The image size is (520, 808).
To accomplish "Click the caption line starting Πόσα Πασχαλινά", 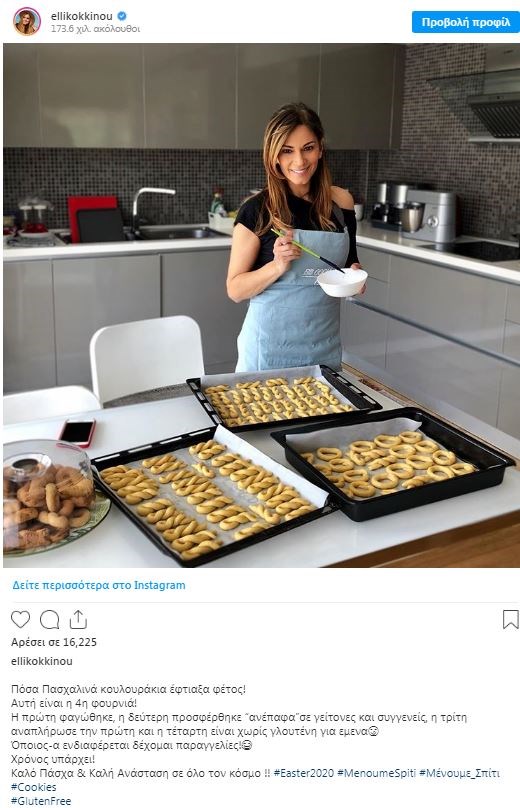I will (x=128, y=689).
